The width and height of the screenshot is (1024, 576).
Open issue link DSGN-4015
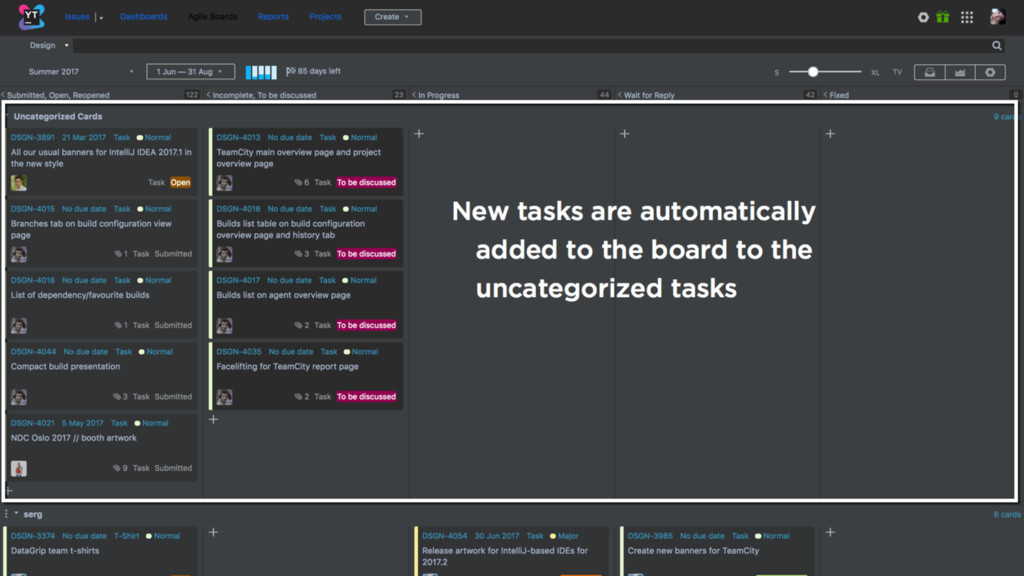33,209
